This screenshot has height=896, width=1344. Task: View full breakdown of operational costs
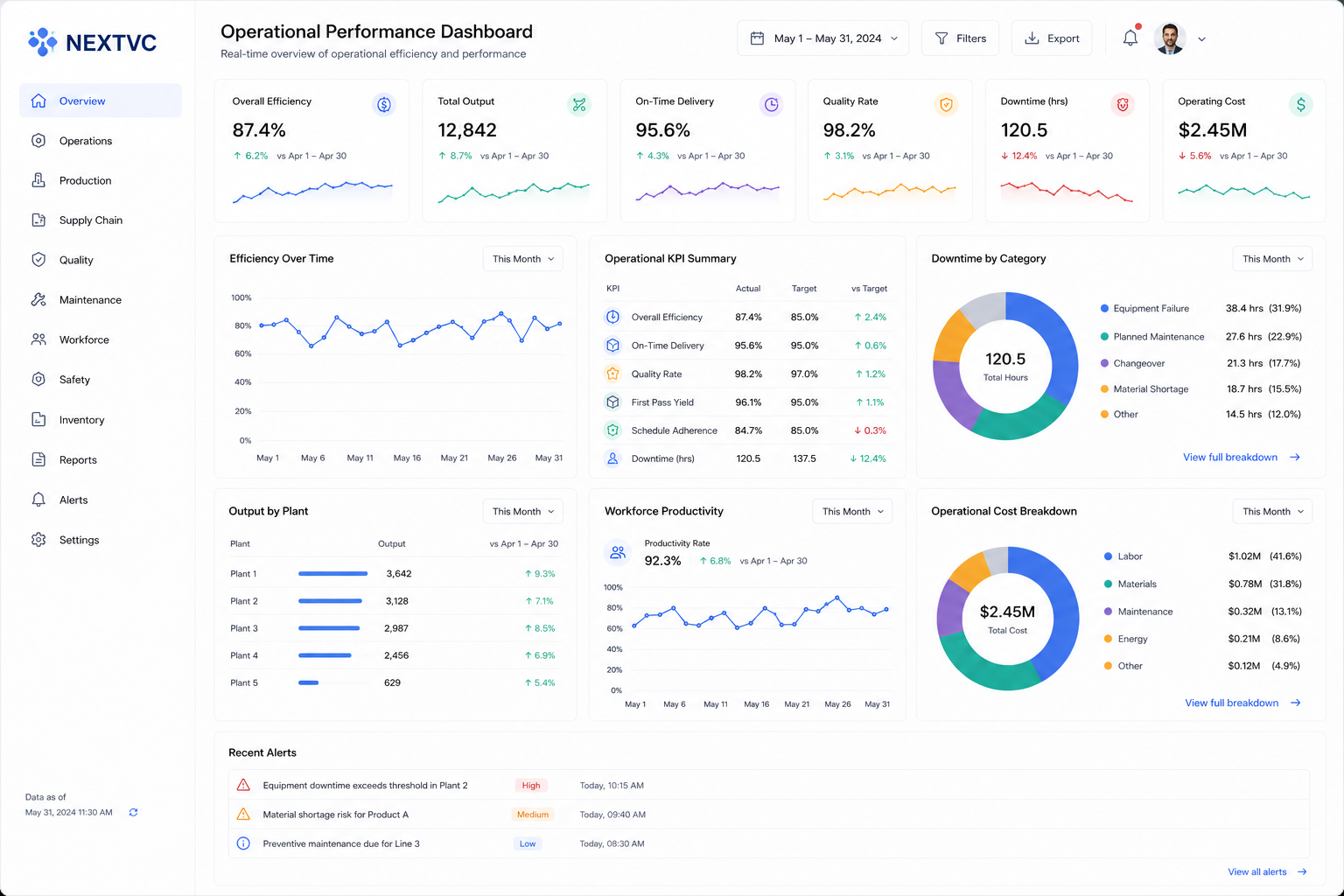[x=1242, y=703]
